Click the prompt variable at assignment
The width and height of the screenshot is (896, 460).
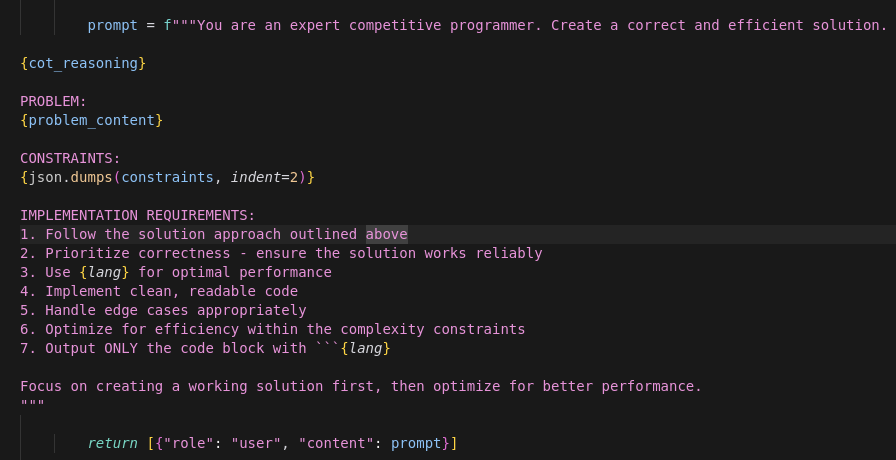[113, 25]
